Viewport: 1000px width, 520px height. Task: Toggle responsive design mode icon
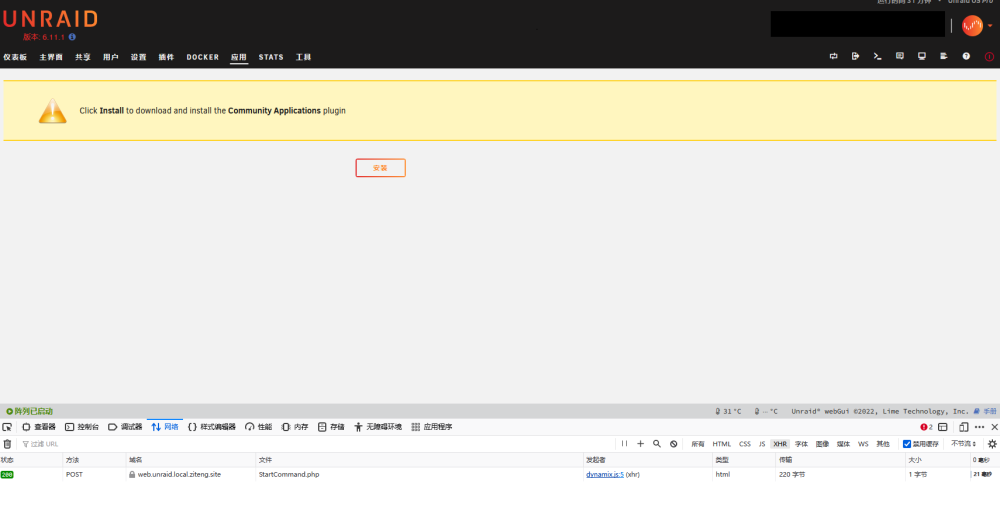click(964, 427)
